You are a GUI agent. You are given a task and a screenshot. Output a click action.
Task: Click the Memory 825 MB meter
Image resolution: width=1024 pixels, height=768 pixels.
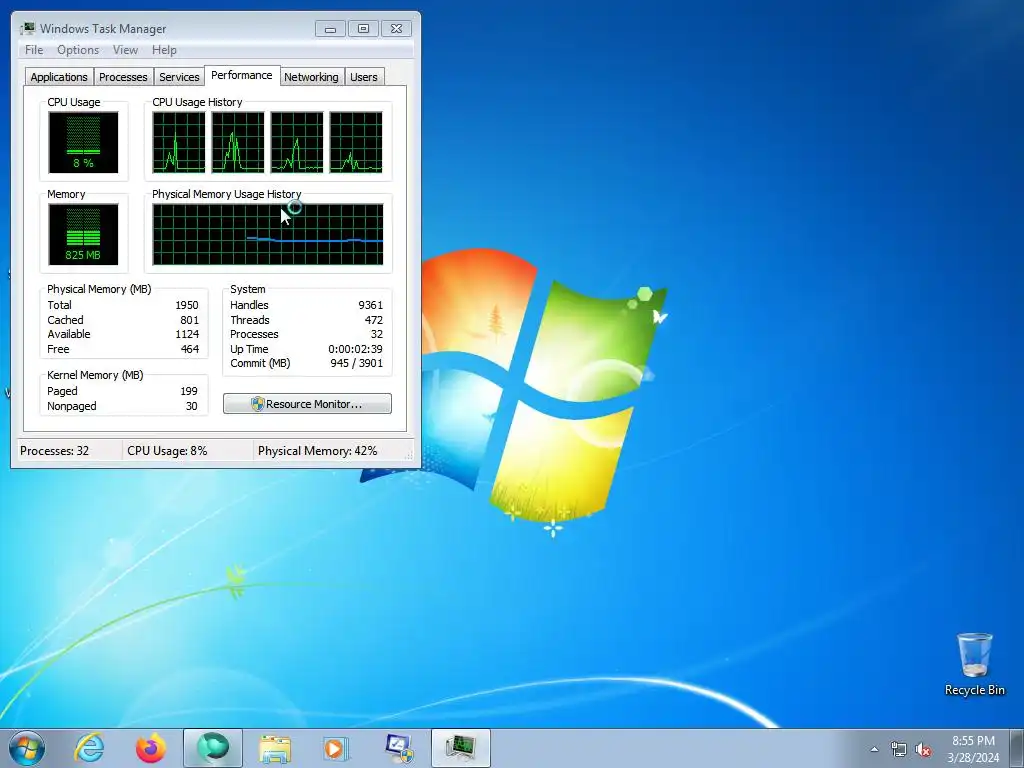pyautogui.click(x=83, y=234)
